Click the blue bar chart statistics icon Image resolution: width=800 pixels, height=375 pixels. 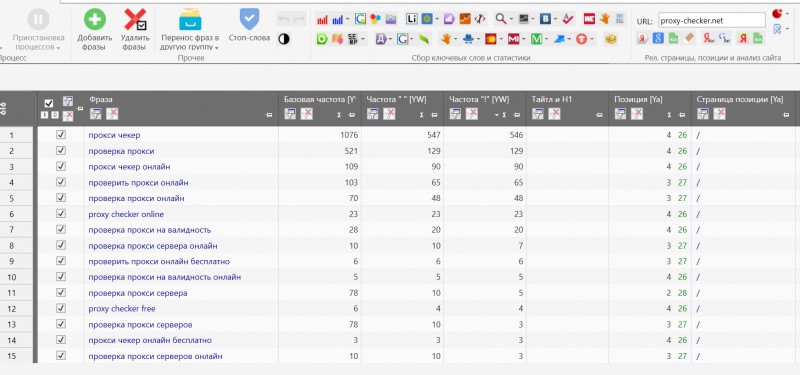pos(337,19)
